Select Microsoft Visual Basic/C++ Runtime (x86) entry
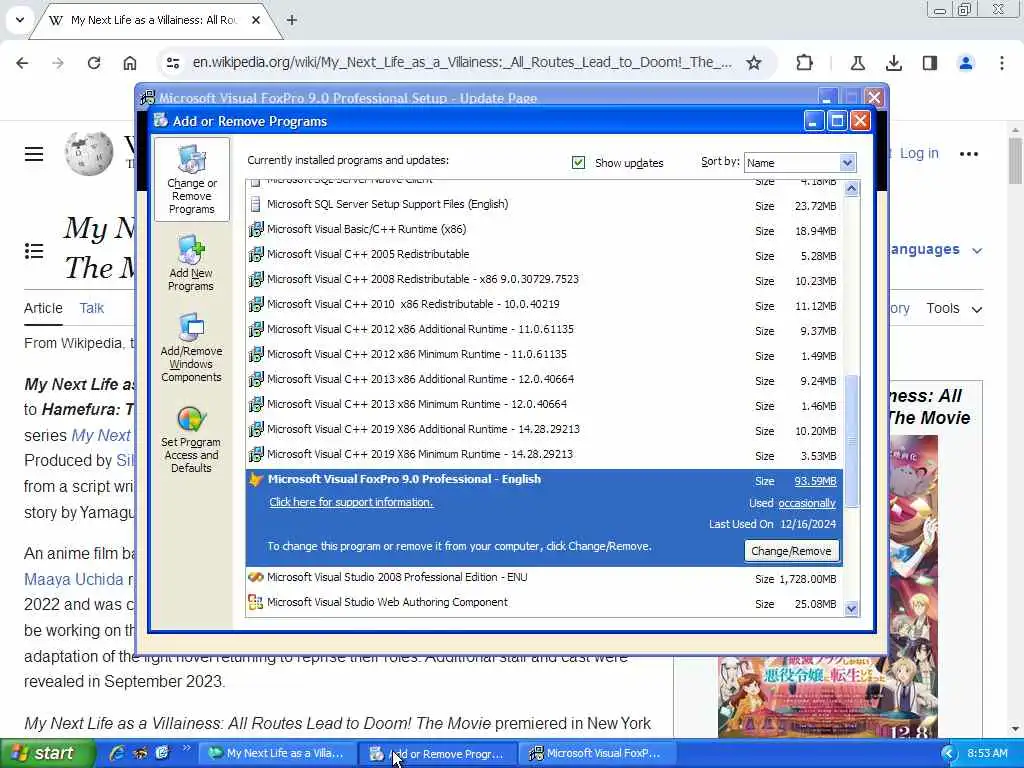This screenshot has width=1024, height=768. pyautogui.click(x=545, y=230)
